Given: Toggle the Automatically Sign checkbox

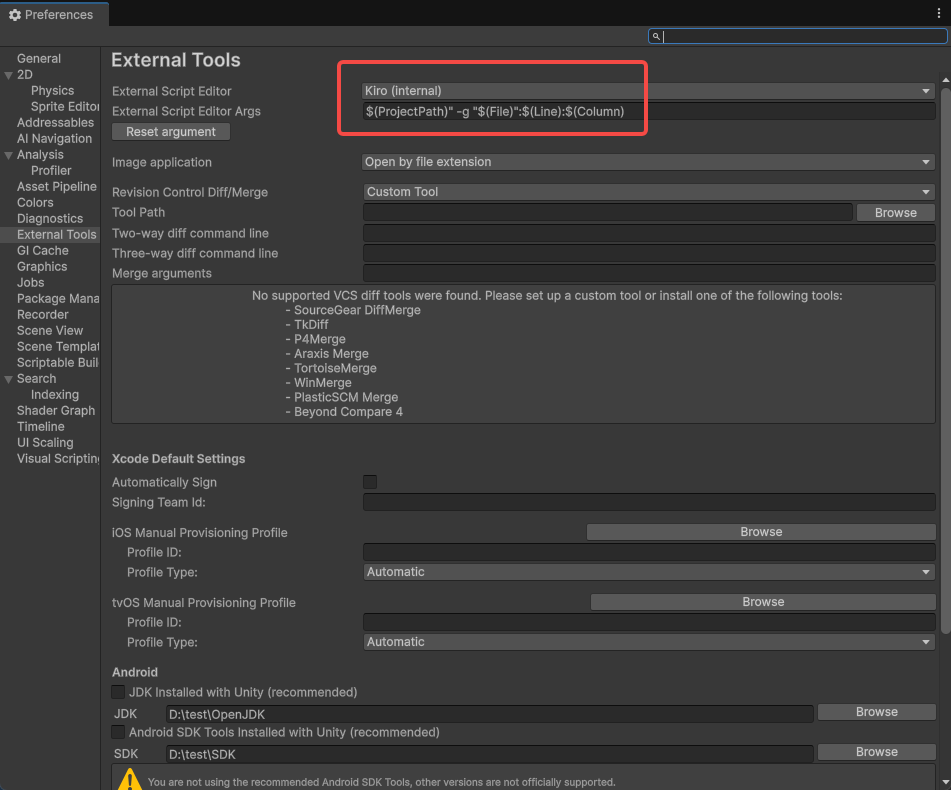Looking at the screenshot, I should coord(370,482).
